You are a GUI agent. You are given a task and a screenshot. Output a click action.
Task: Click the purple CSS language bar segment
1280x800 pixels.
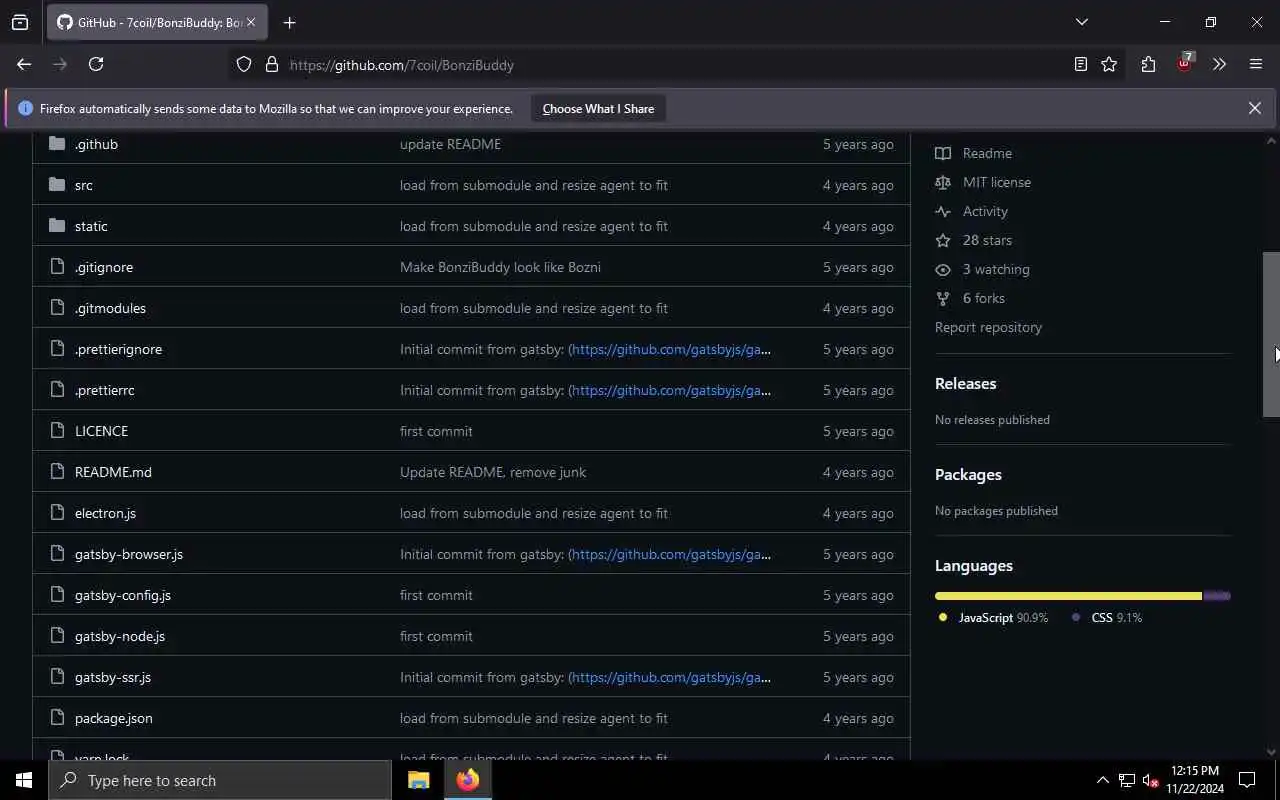pos(1217,596)
